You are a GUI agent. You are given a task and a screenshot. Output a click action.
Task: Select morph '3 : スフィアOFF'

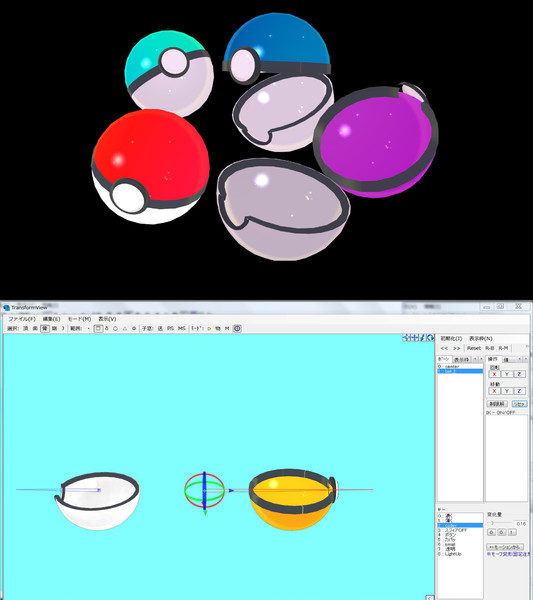click(460, 530)
